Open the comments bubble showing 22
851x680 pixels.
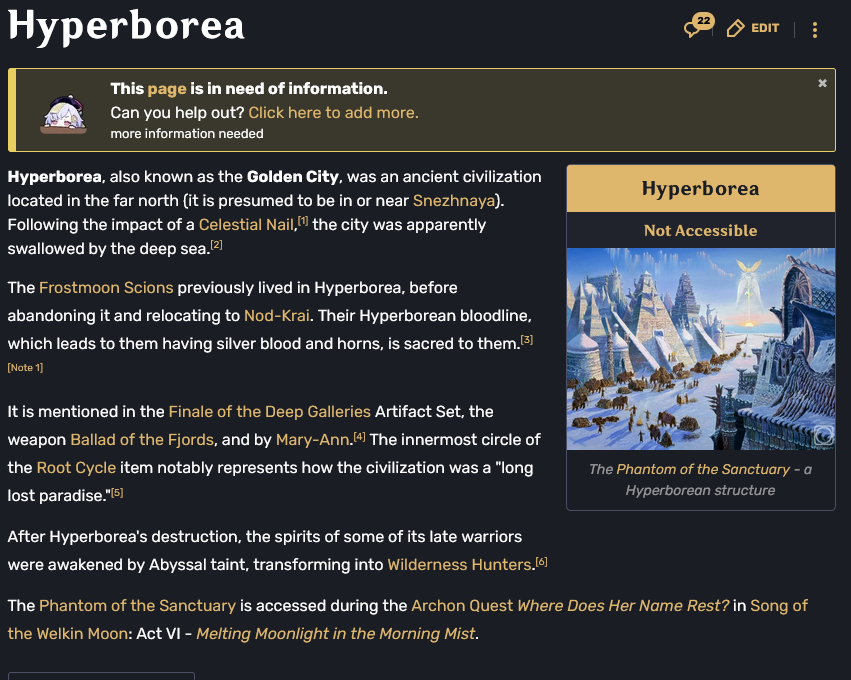tap(697, 27)
